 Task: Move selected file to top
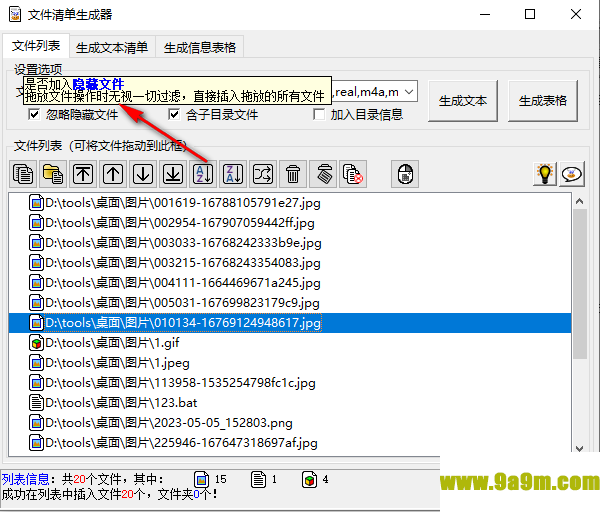click(83, 174)
